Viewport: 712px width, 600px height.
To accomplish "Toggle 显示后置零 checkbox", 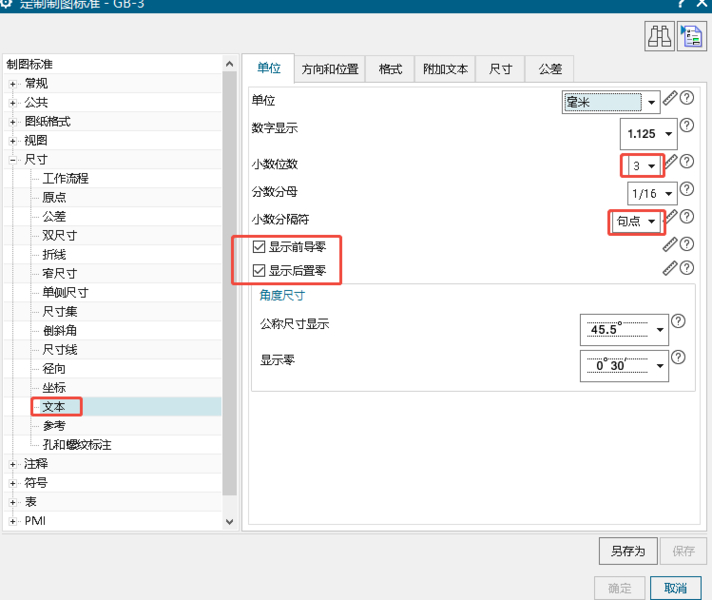I will (259, 271).
